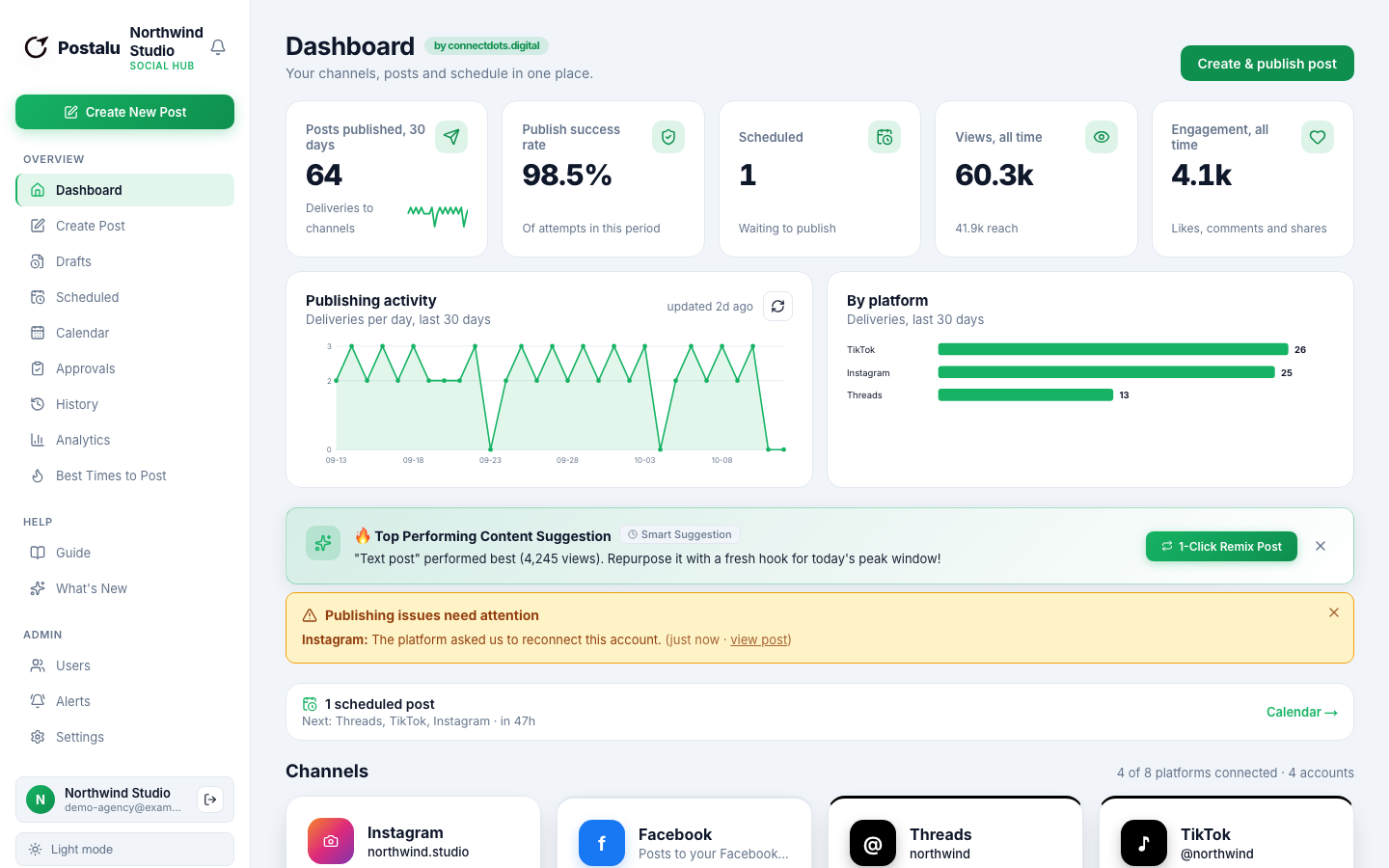
Task: Click the sparkle icon in content suggestion banner
Action: (x=323, y=543)
